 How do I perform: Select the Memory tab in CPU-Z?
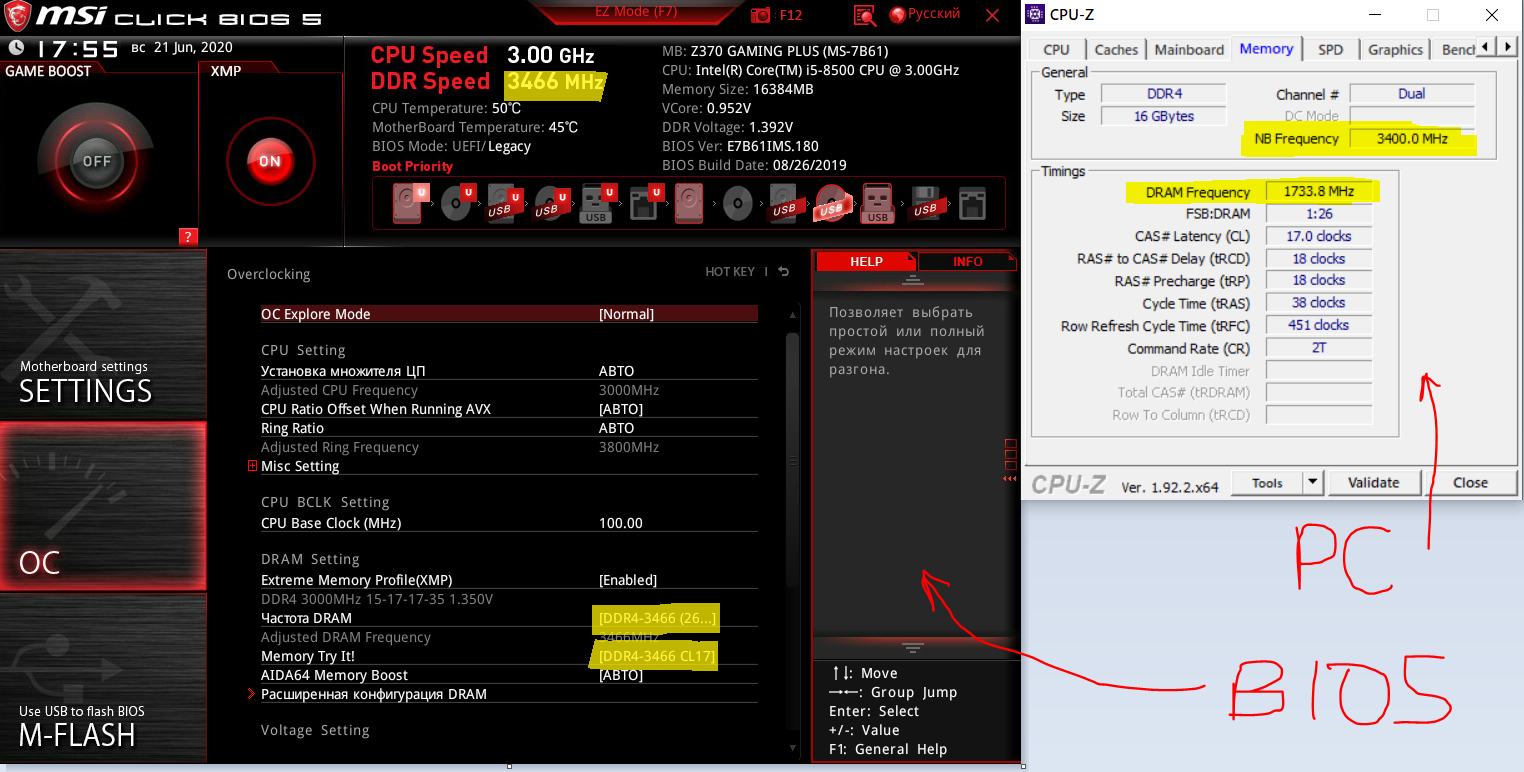[1266, 48]
